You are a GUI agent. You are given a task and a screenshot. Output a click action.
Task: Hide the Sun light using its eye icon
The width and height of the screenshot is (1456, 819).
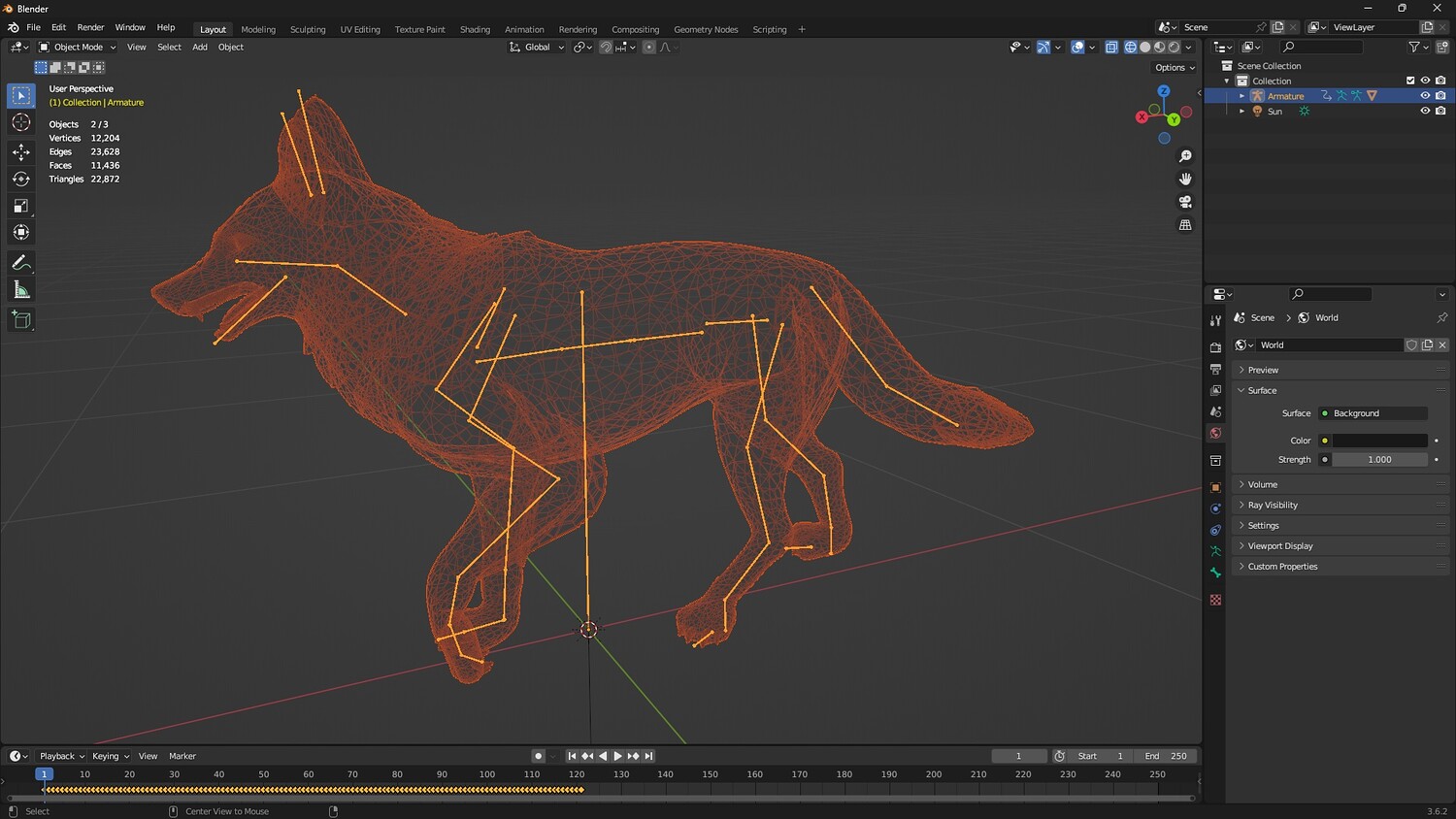pos(1425,111)
